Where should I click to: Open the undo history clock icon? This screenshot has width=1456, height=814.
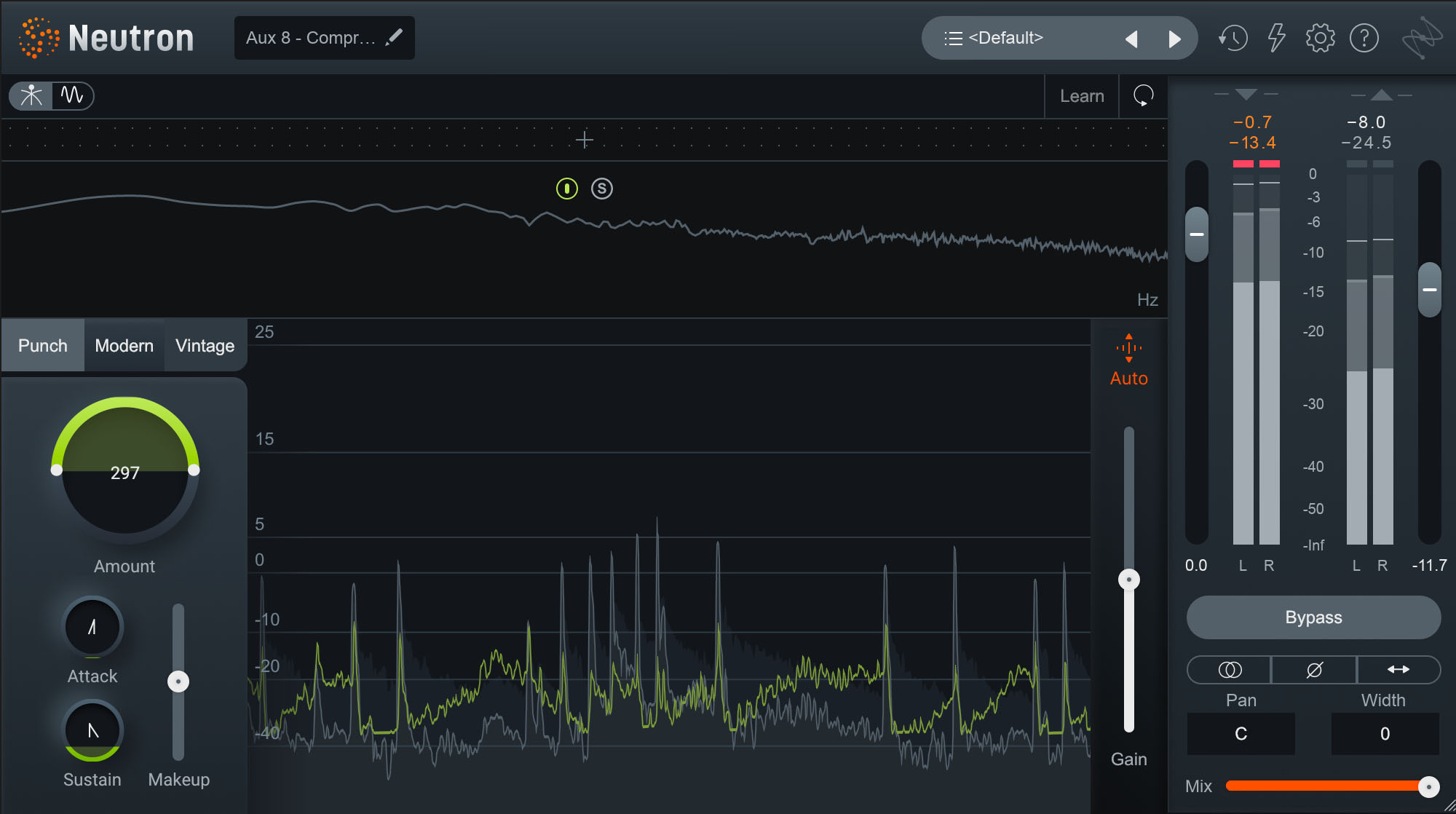point(1233,38)
